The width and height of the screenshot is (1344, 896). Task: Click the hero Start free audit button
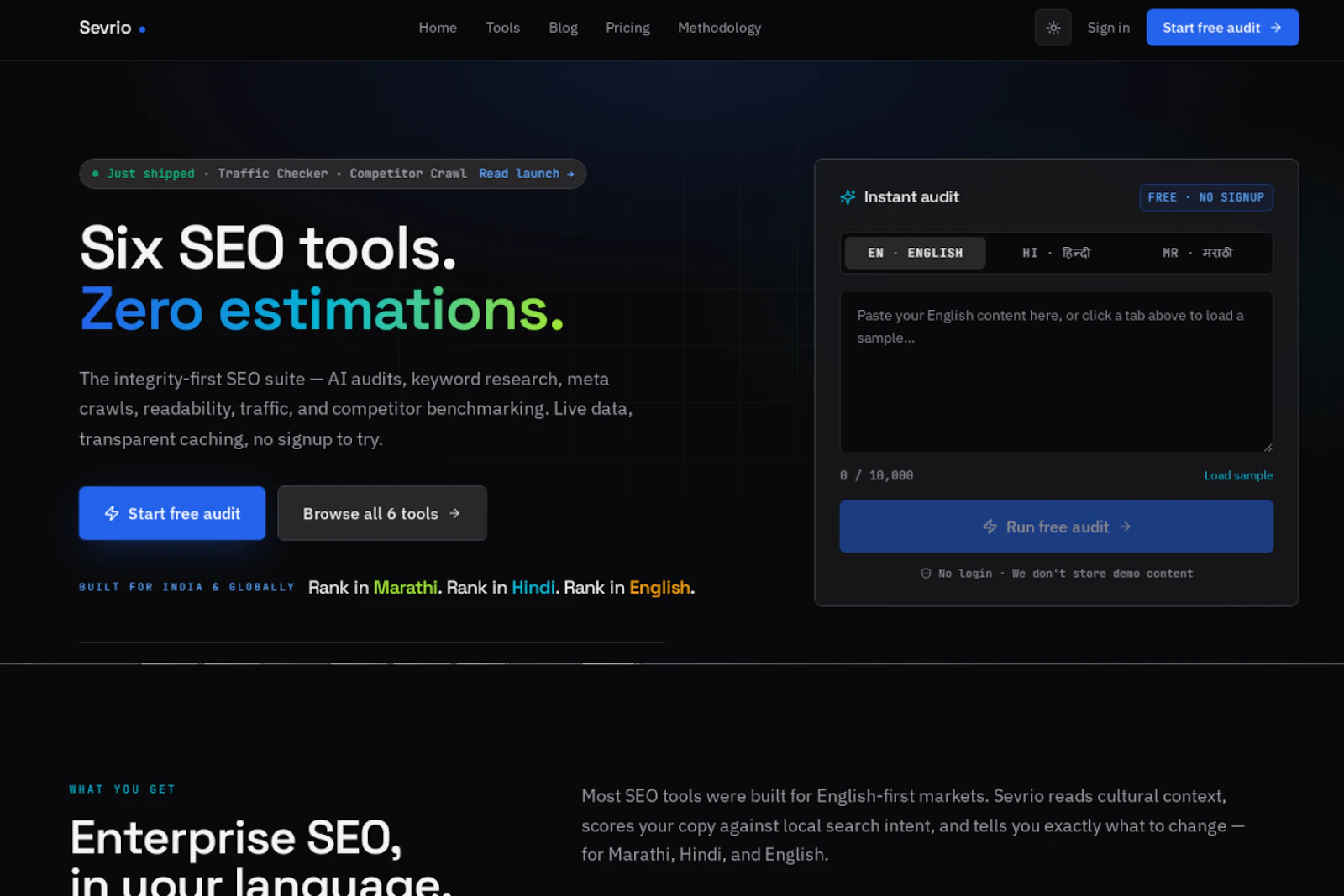(172, 513)
